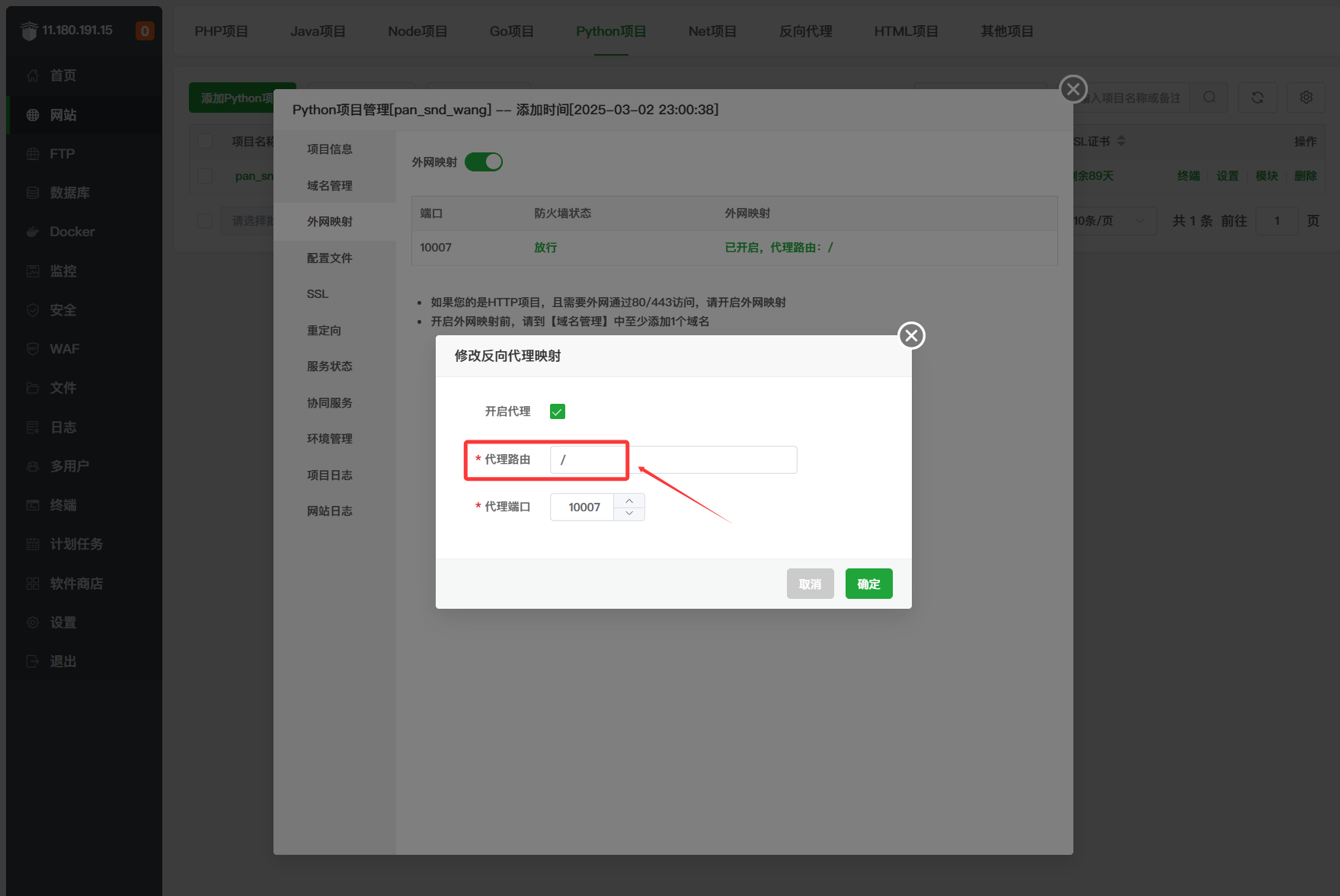
Task: Open the table settings gear icon
Action: [x=1306, y=98]
